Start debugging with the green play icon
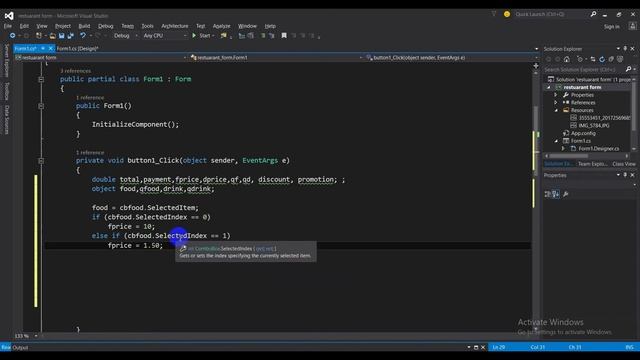The height and width of the screenshot is (360, 640). 194,36
